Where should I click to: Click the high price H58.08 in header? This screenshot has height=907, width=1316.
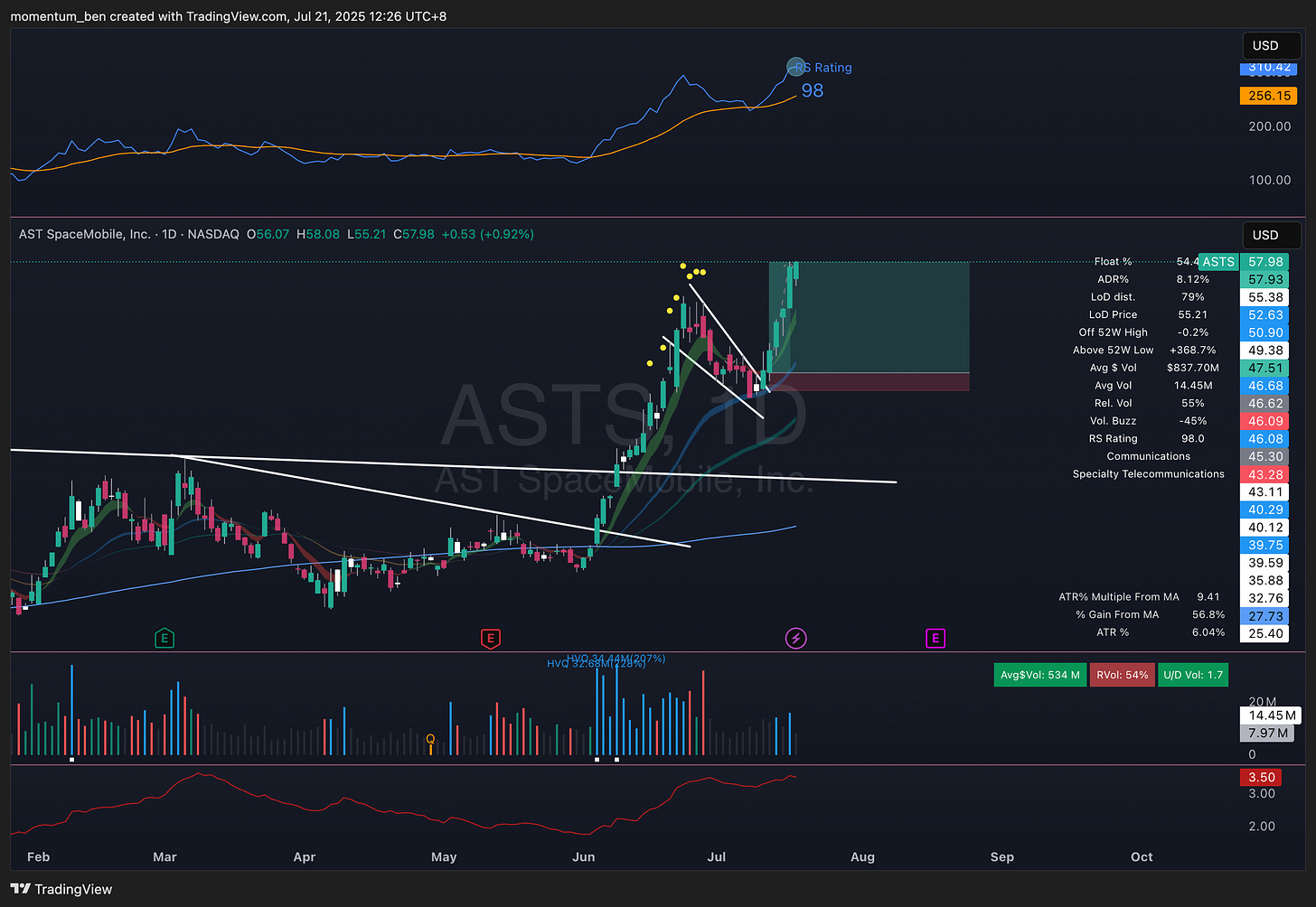318,234
